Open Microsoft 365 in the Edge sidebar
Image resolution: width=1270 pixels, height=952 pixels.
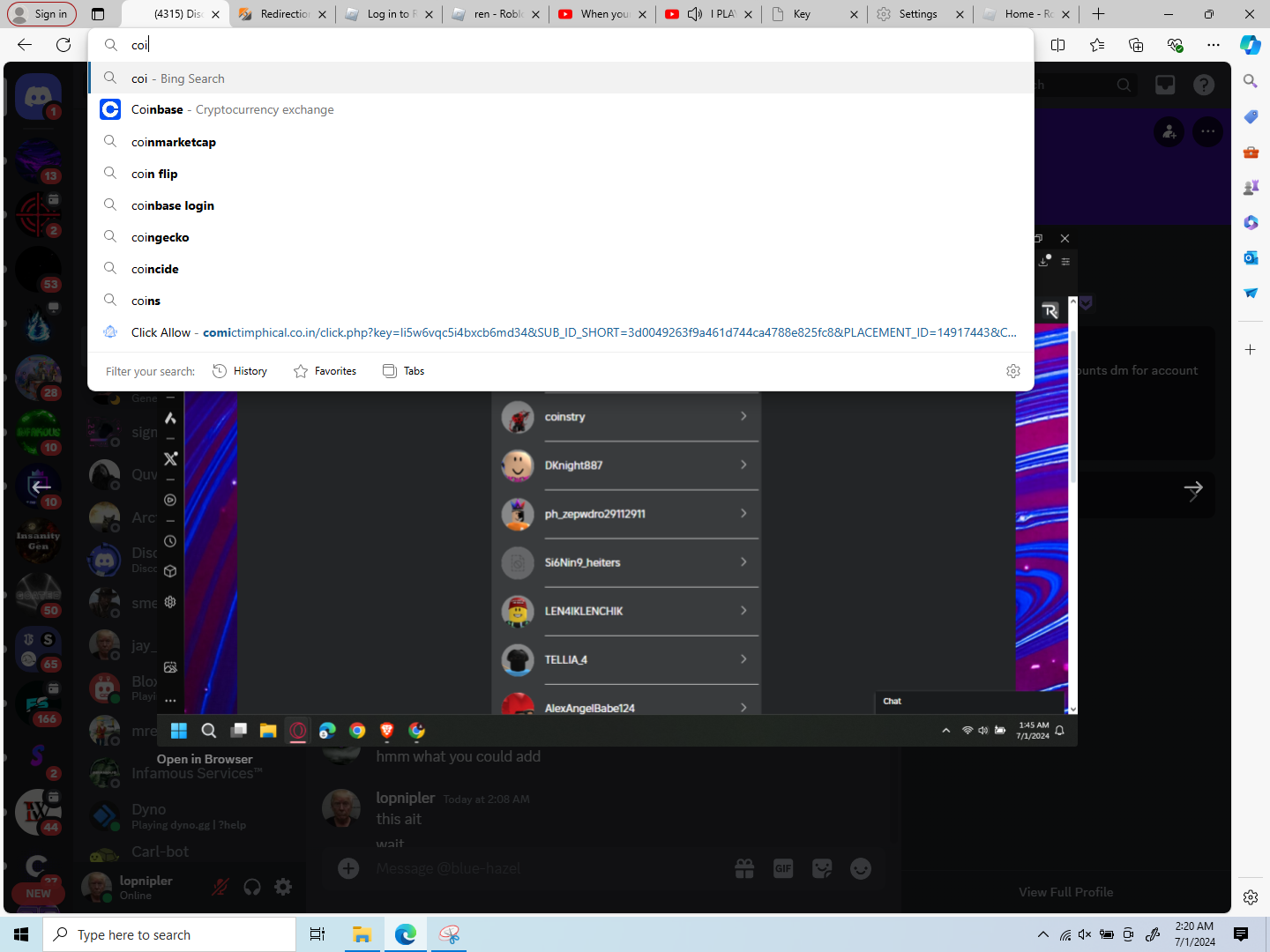click(x=1250, y=222)
